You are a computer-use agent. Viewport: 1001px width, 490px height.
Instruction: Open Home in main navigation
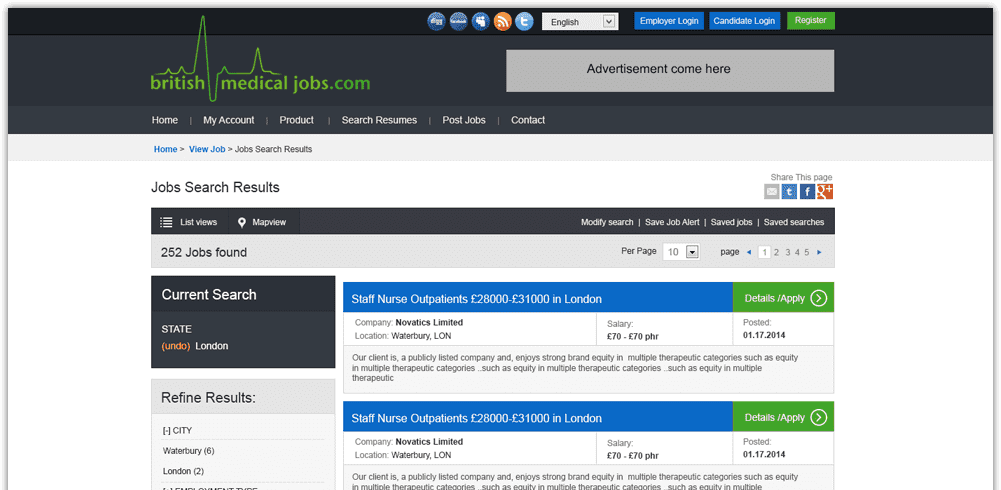(x=165, y=120)
